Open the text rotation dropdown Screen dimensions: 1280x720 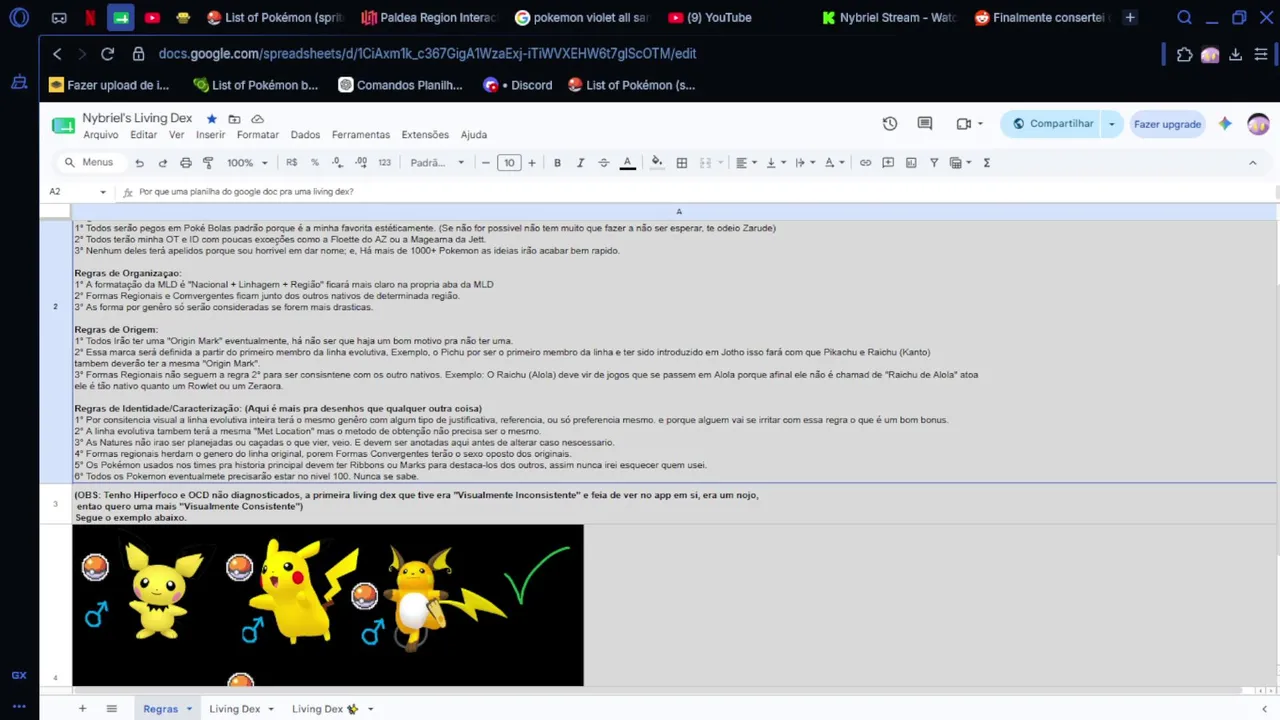(833, 163)
